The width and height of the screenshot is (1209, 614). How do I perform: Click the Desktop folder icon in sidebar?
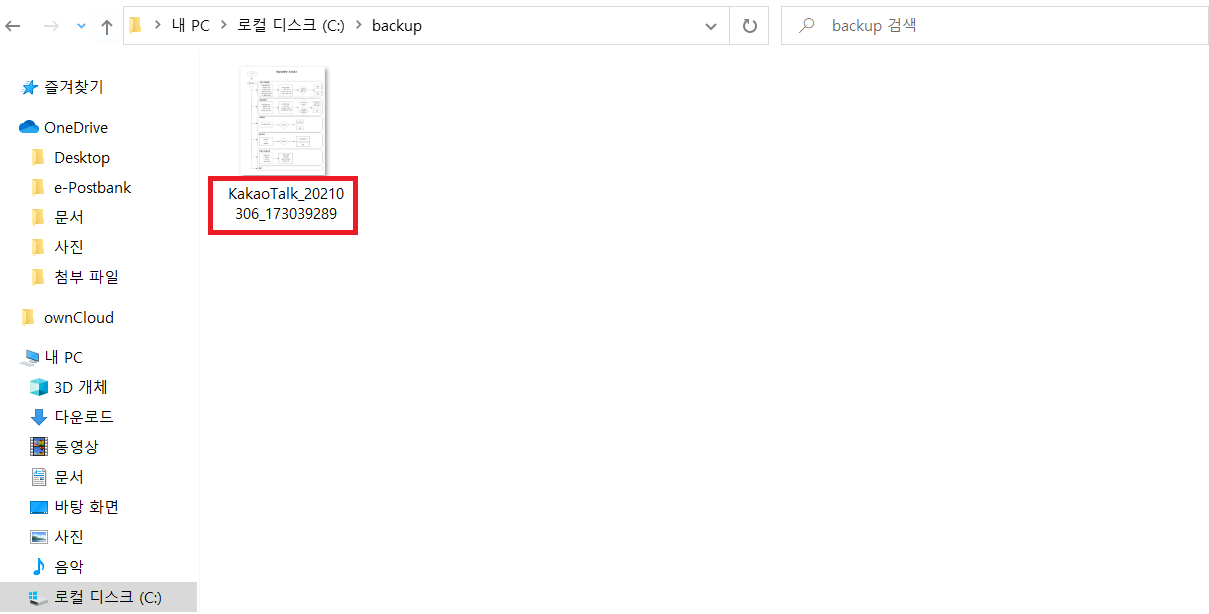tap(38, 157)
